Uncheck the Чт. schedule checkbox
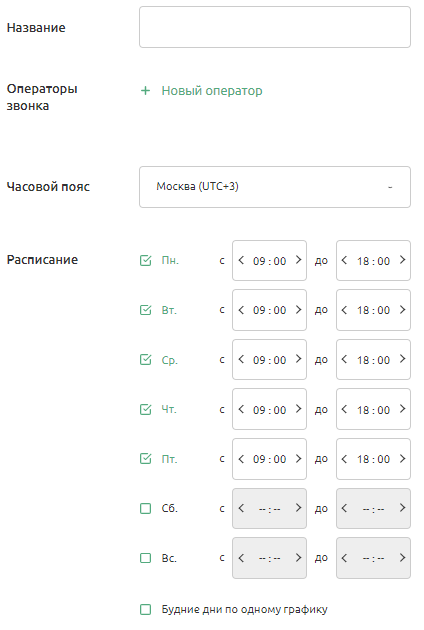424x630 pixels. click(x=145, y=409)
